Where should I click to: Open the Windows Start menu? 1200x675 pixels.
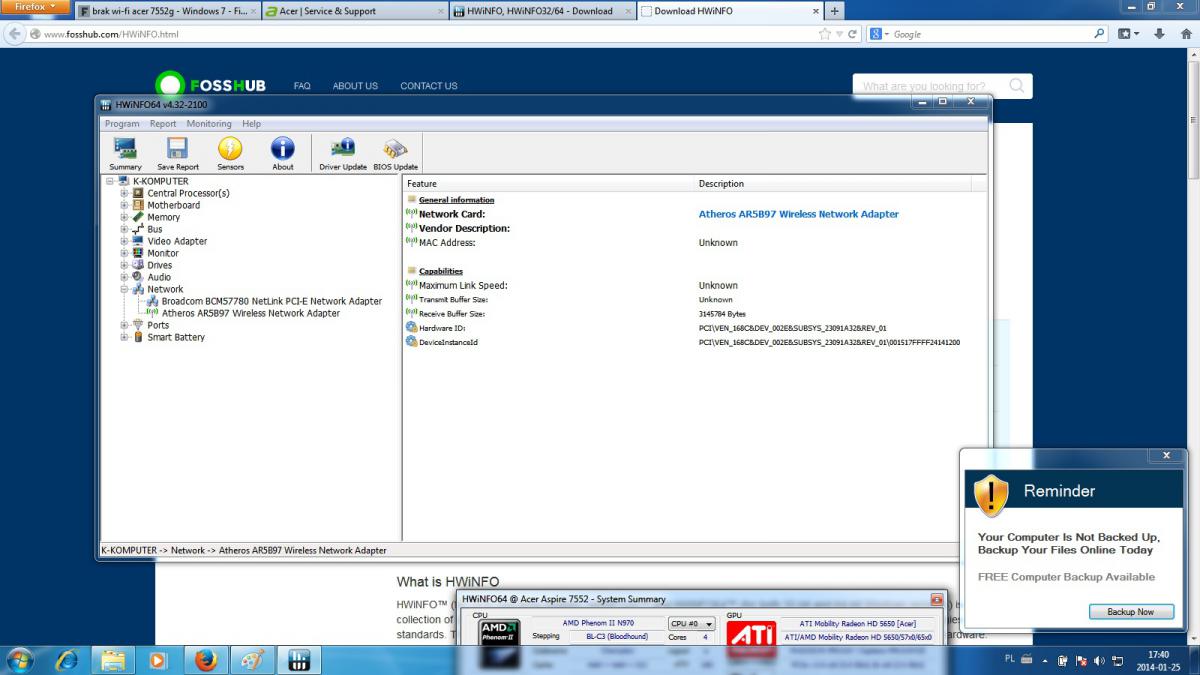20,660
